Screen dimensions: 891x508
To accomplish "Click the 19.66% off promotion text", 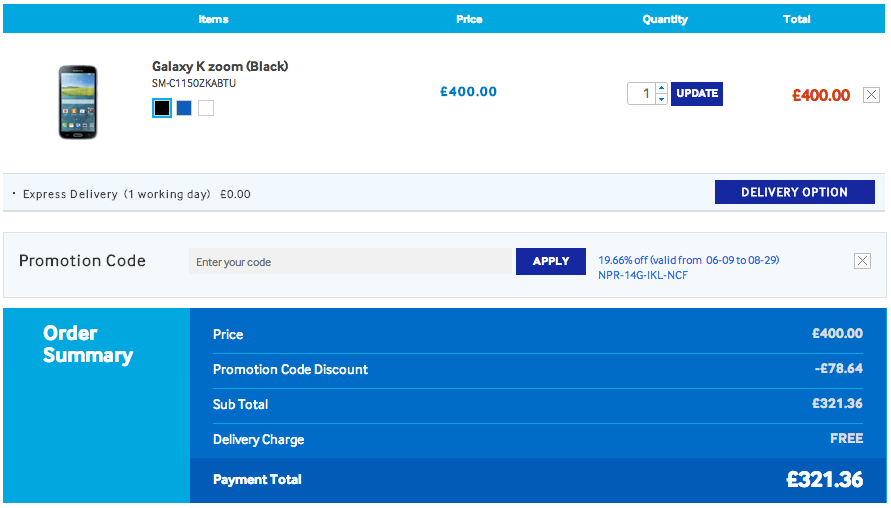I will click(689, 260).
